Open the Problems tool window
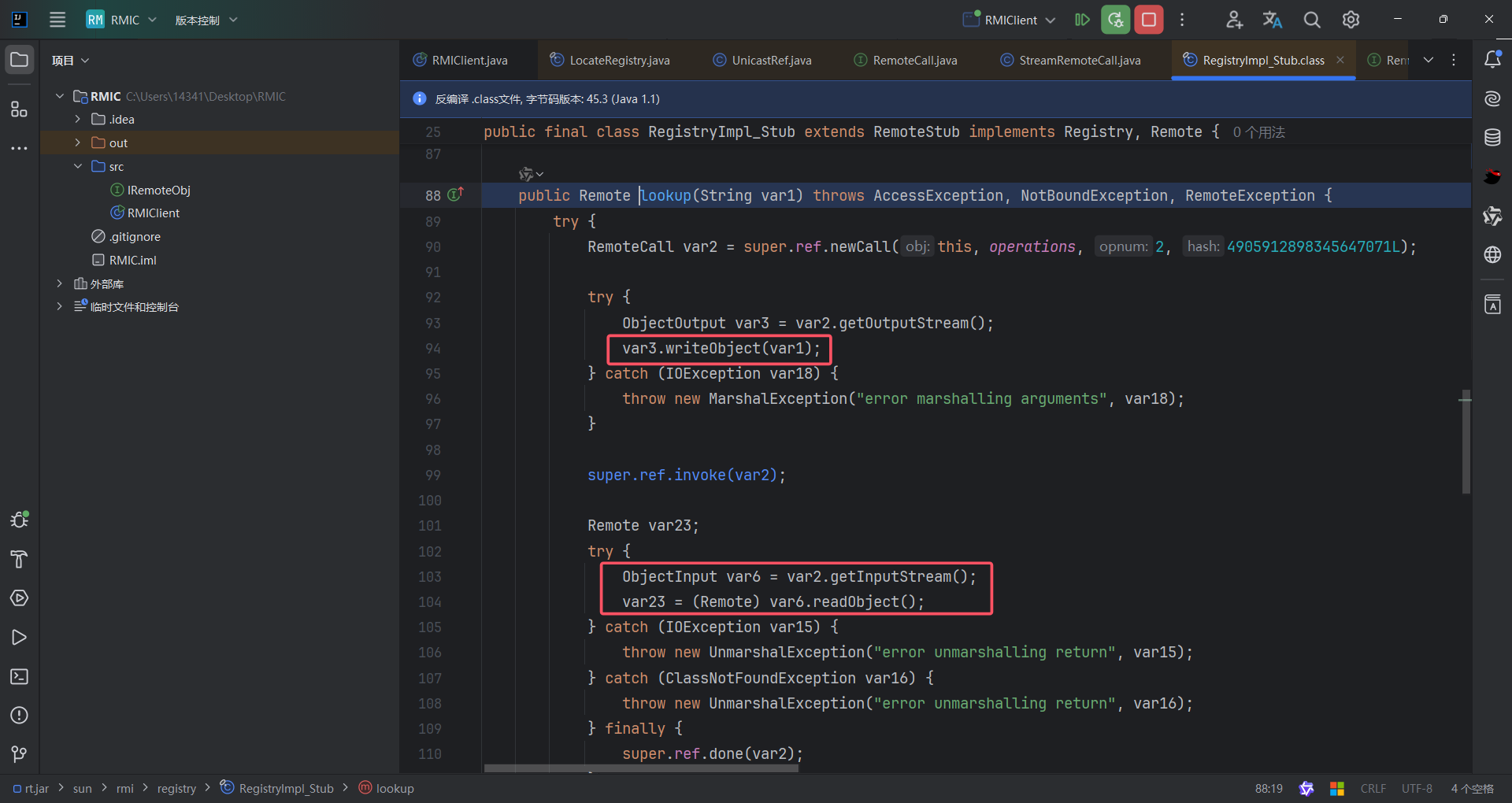Screen dimensions: 1512x803 tap(20, 715)
